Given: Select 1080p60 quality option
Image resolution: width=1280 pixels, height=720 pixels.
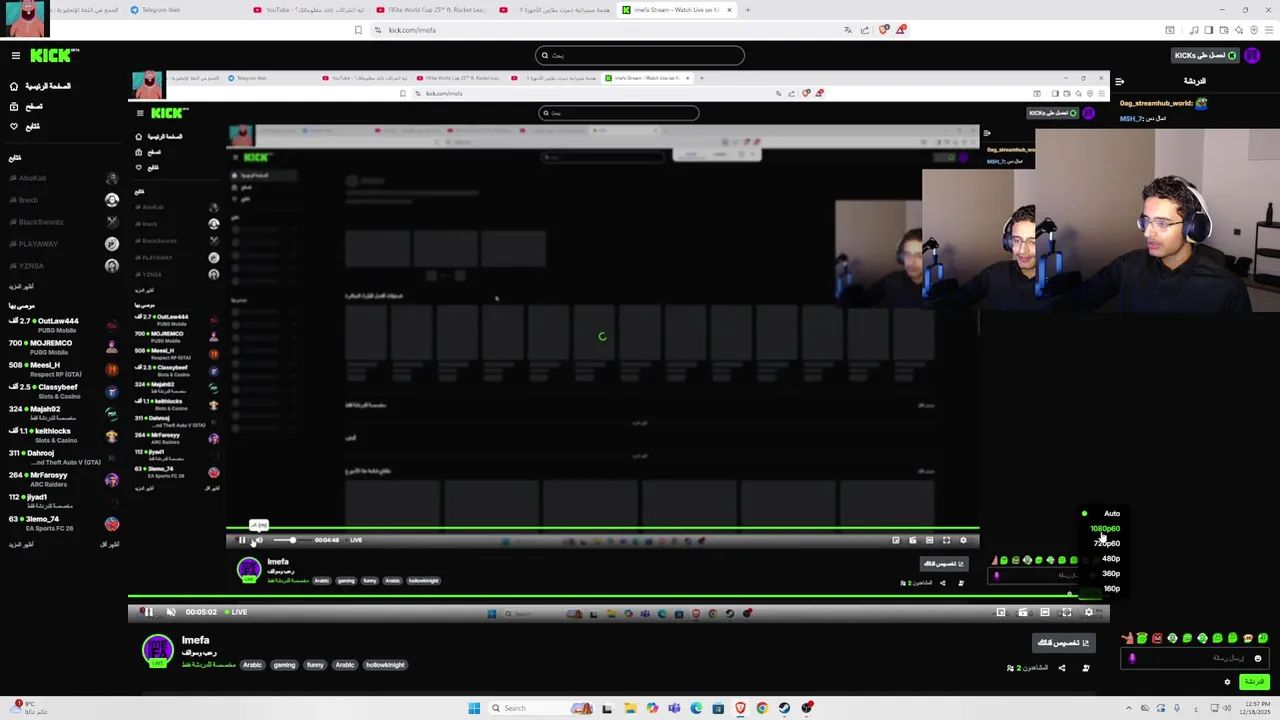Looking at the screenshot, I should pos(1105,528).
